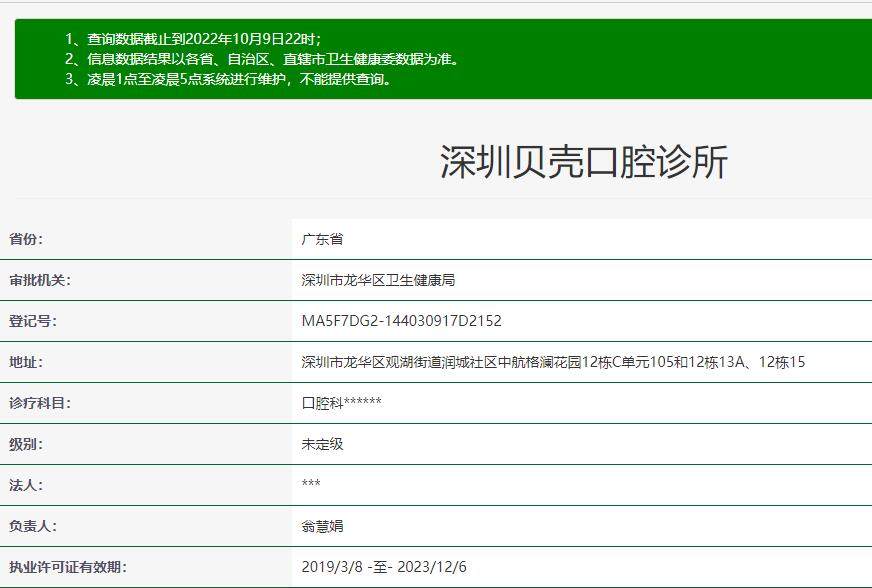Click the 未定级 level value
Screen dimensions: 872x588
pos(325,444)
